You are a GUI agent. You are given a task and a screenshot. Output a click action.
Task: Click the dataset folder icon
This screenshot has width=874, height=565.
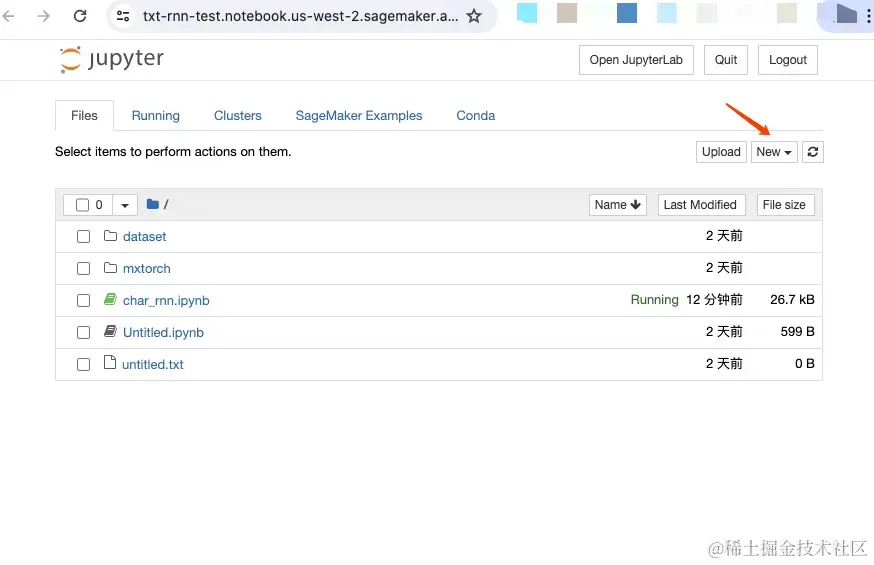[x=110, y=236]
